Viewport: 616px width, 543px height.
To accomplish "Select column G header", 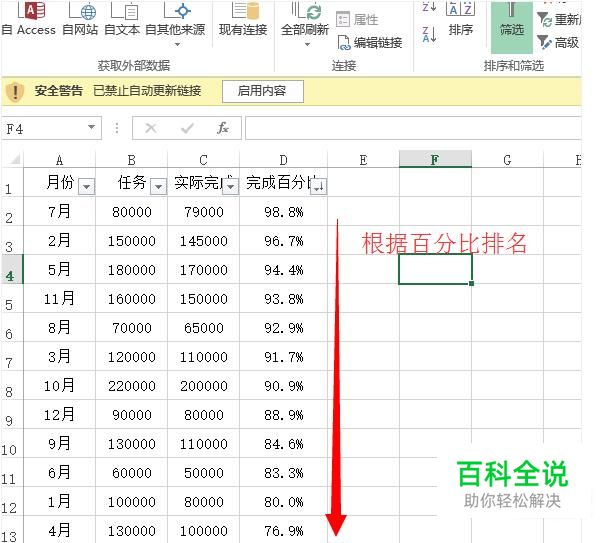I will (508, 160).
